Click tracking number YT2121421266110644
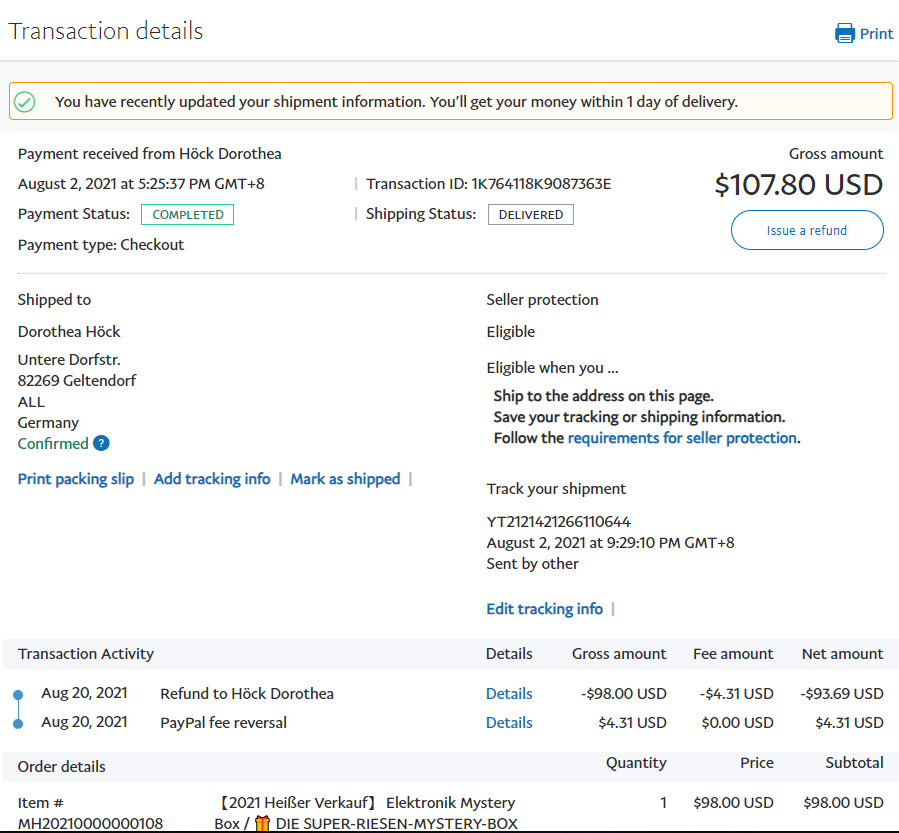The height and width of the screenshot is (833, 899). point(558,522)
